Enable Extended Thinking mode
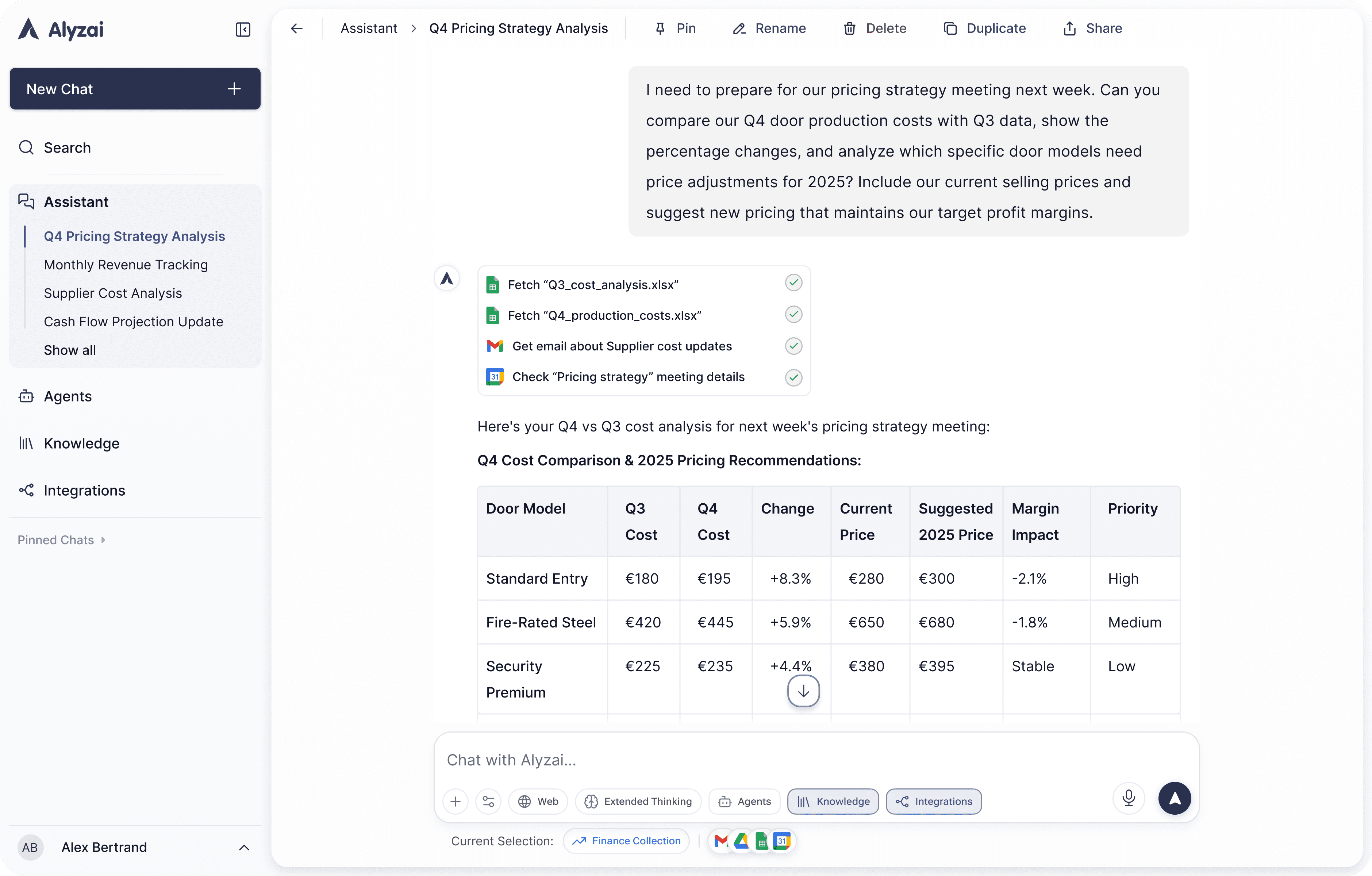Viewport: 1372px width, 876px height. 638,801
